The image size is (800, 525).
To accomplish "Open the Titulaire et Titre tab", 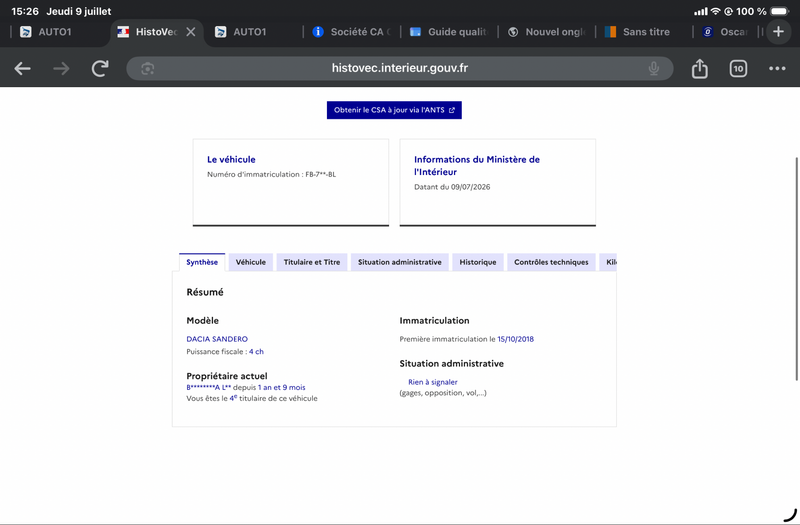I will coord(312,262).
